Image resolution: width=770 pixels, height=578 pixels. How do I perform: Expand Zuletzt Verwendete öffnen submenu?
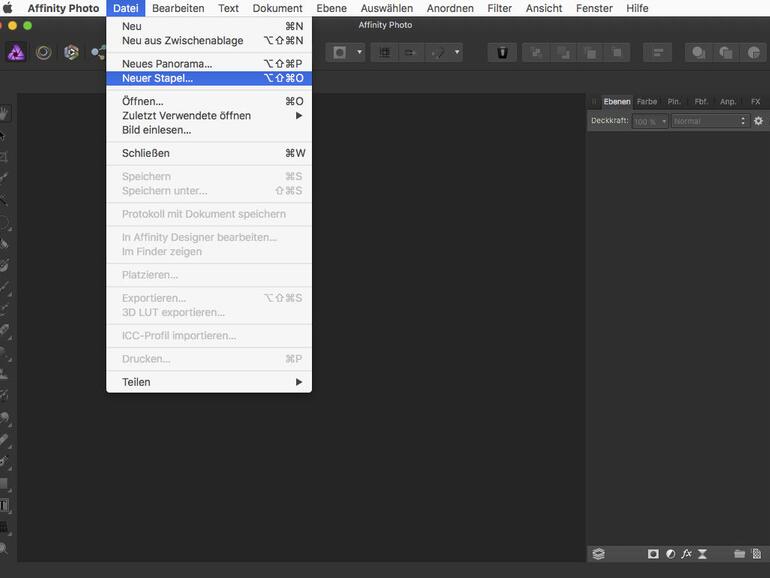[x=209, y=115]
